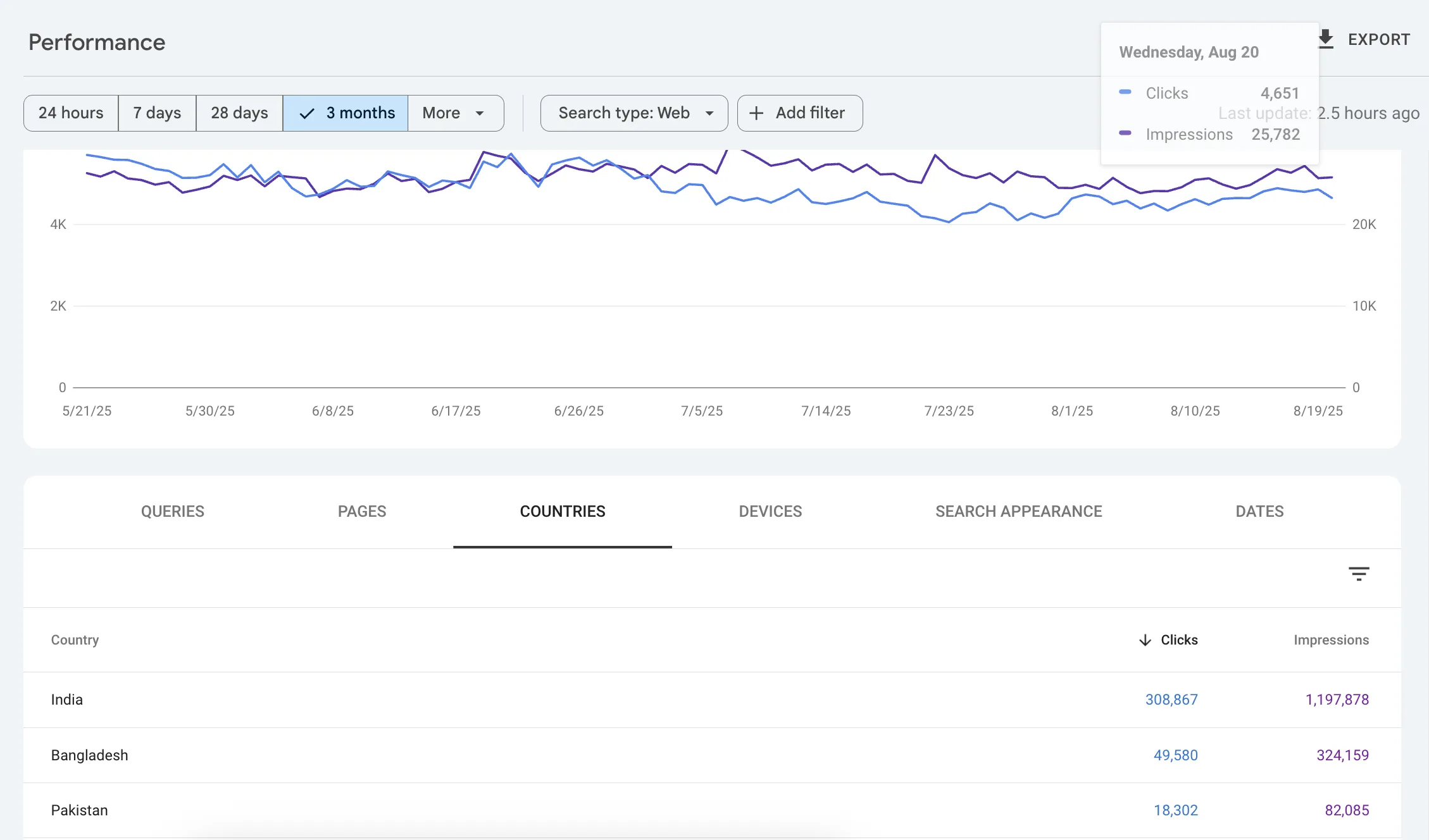The width and height of the screenshot is (1429, 840).
Task: Click the purple Impressions legend swatch in tooltip
Action: pos(1125,133)
